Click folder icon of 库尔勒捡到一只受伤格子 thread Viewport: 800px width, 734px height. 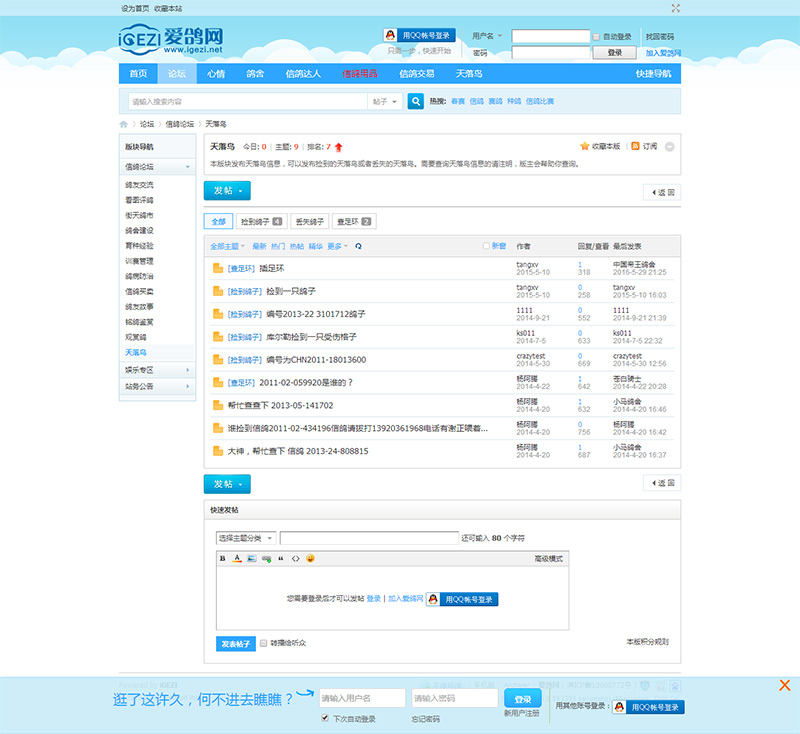[x=218, y=337]
